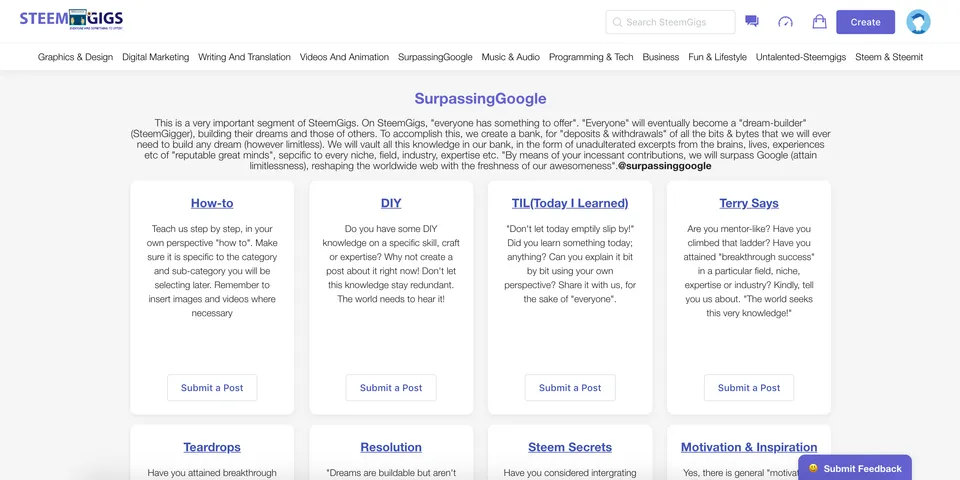
Task: Submit a Post in TIL card
Action: (570, 388)
